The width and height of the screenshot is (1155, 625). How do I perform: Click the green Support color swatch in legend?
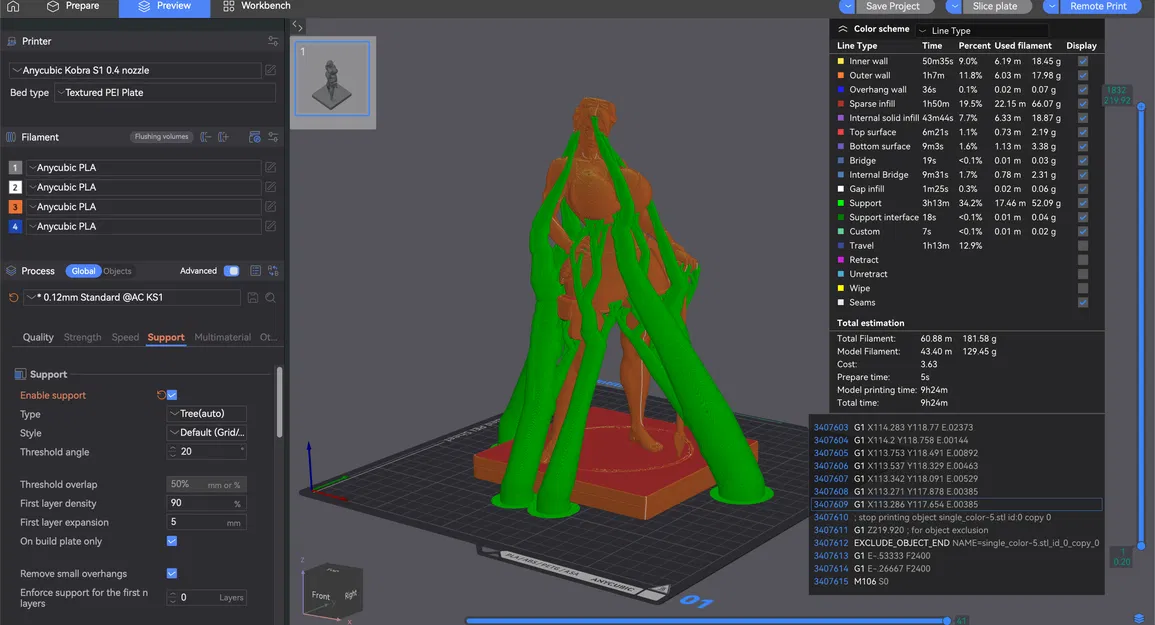click(841, 203)
